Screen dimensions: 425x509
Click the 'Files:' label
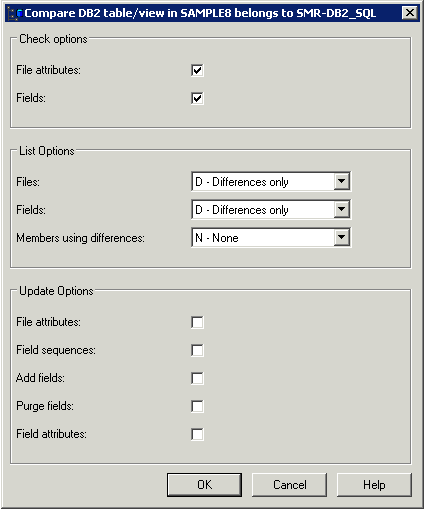tap(28, 182)
